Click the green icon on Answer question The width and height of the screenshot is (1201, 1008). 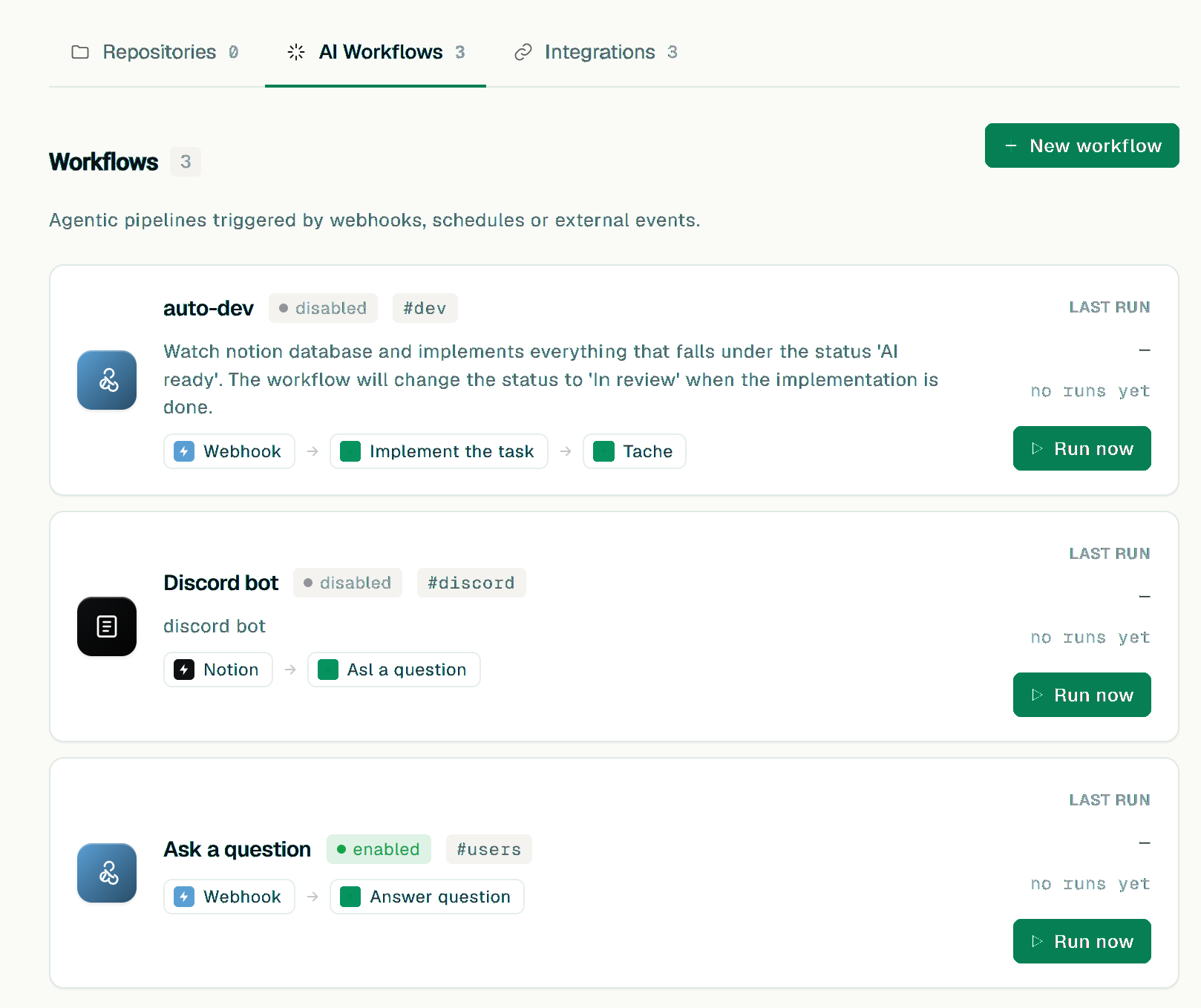tap(350, 897)
